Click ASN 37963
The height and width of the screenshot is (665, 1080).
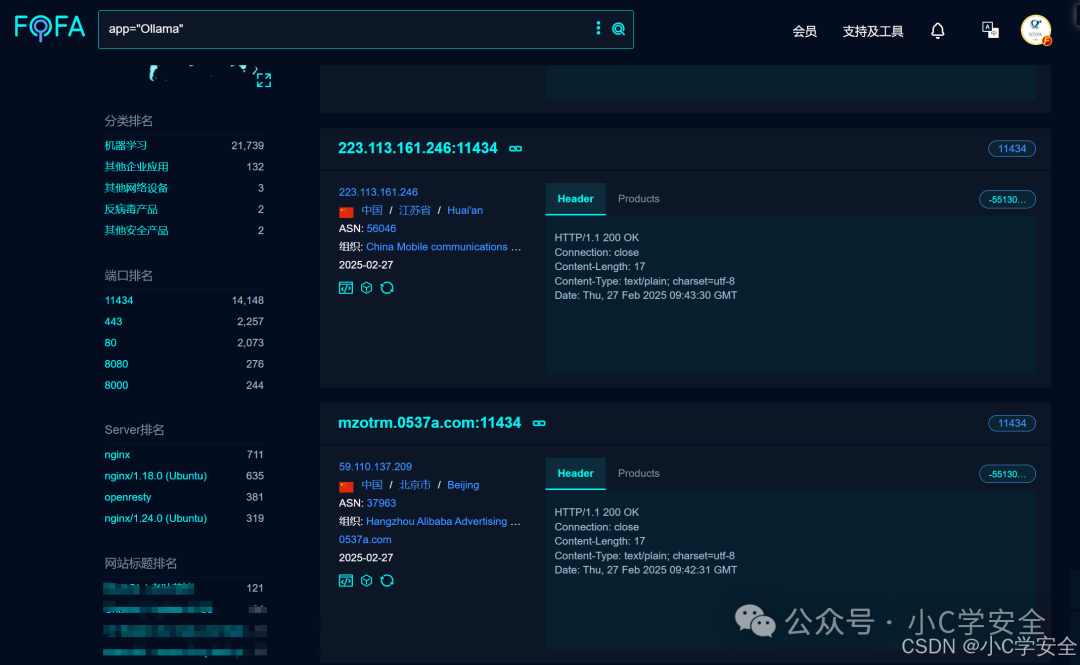(x=381, y=504)
